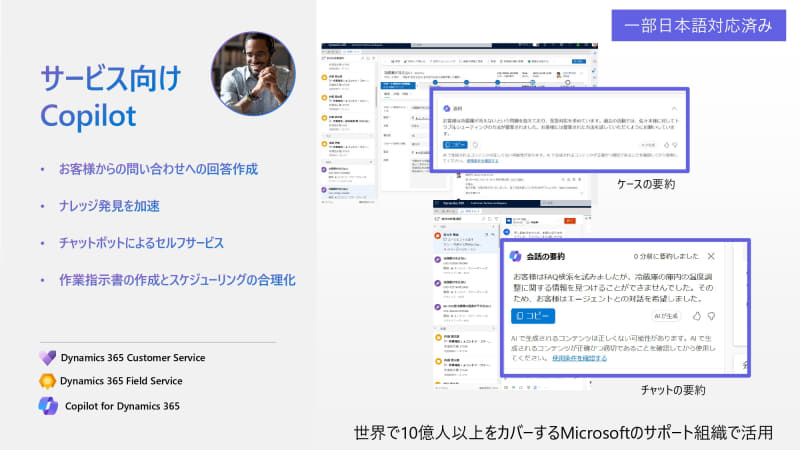Click the text "0 分前に要約しました"

point(666,256)
